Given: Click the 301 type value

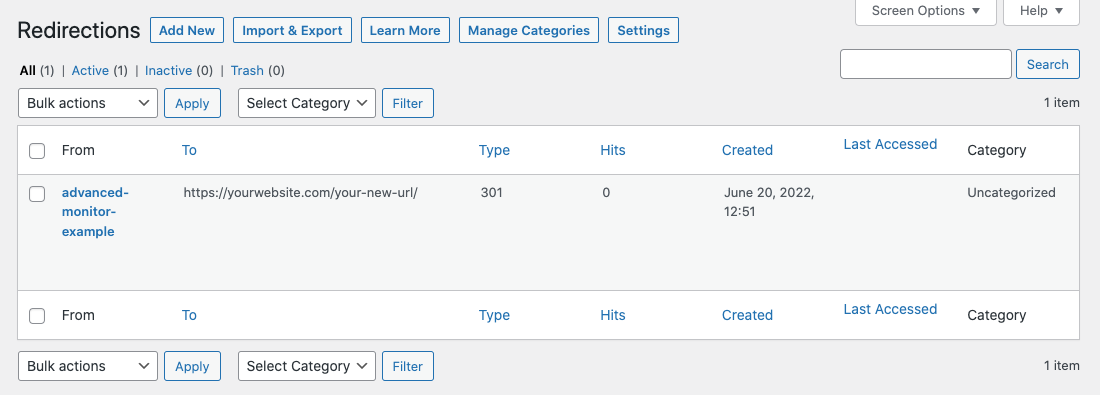Looking at the screenshot, I should coord(492,192).
